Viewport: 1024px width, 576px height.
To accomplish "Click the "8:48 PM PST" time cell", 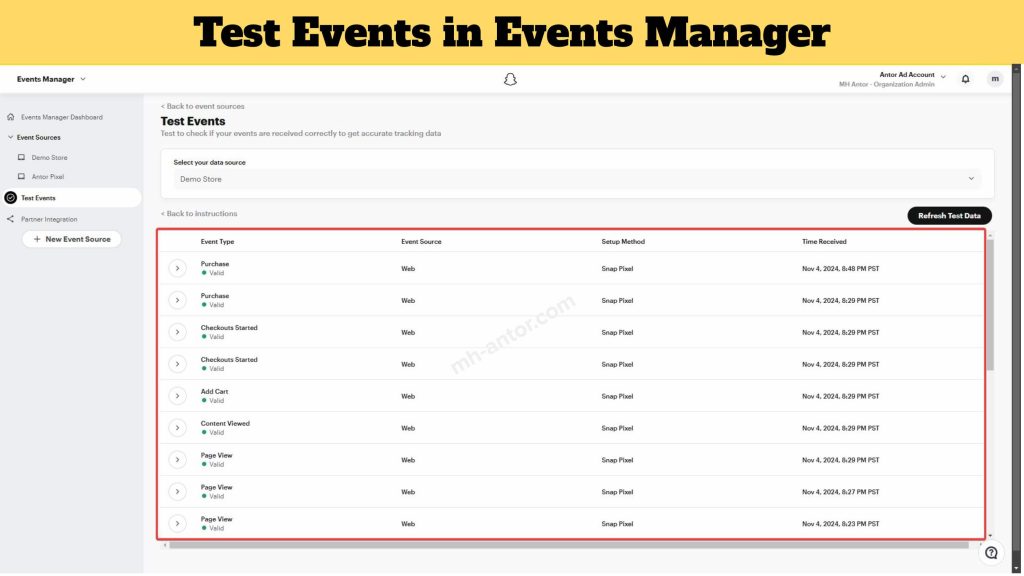I will [840, 268].
